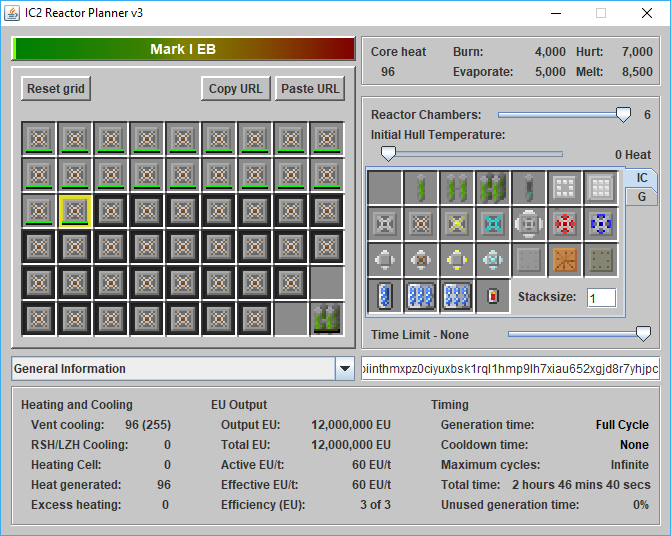Choose the neutron reflector component

point(564,187)
